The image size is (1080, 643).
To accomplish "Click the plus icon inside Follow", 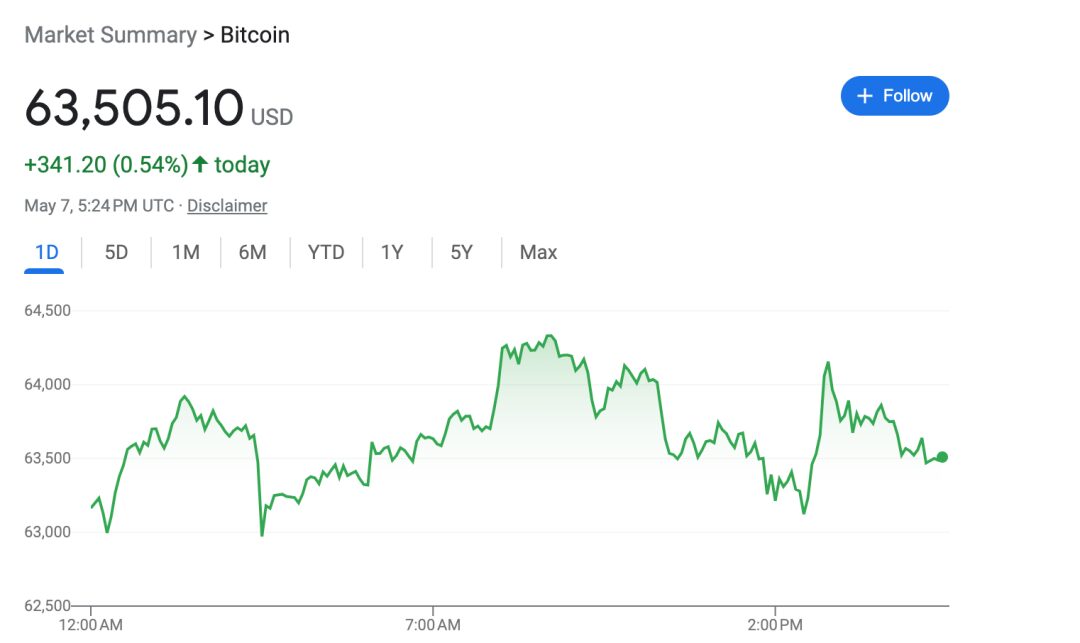I will 866,96.
